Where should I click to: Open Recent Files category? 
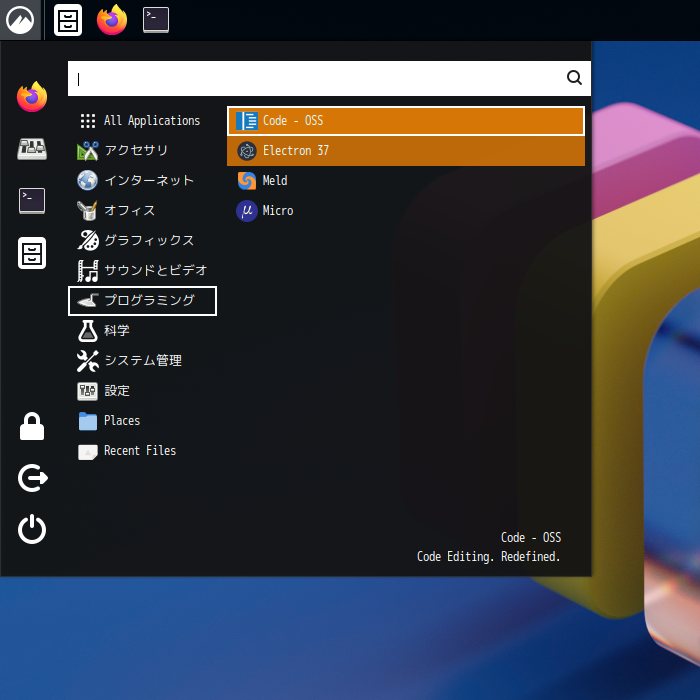point(142,451)
